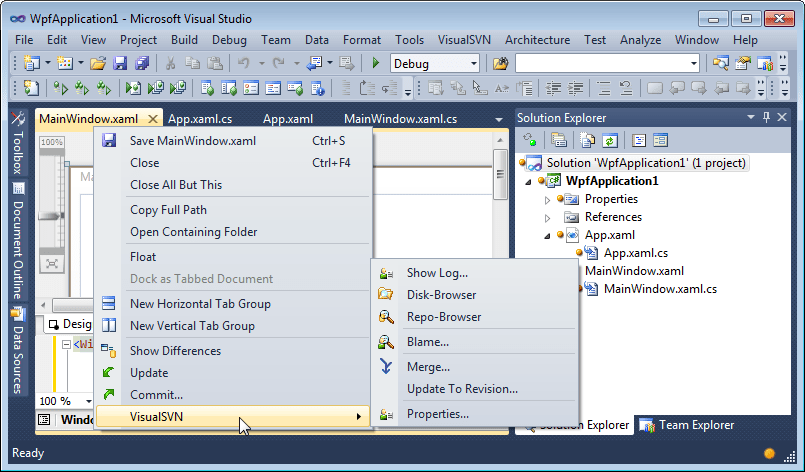Image resolution: width=805 pixels, height=472 pixels.
Task: Save the file with the floppy disk icon
Action: click(120, 64)
